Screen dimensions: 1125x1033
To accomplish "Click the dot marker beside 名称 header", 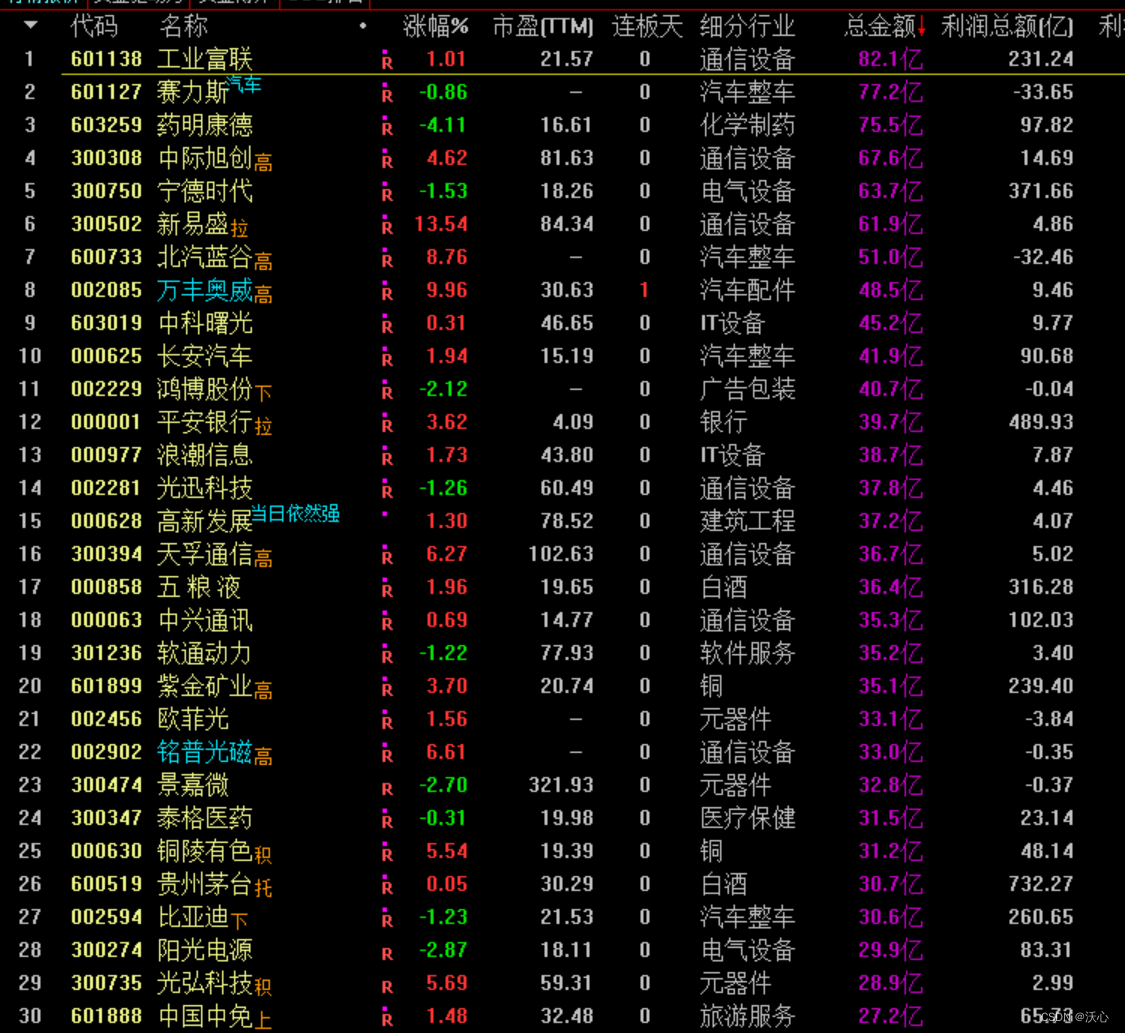I will pyautogui.click(x=363, y=27).
